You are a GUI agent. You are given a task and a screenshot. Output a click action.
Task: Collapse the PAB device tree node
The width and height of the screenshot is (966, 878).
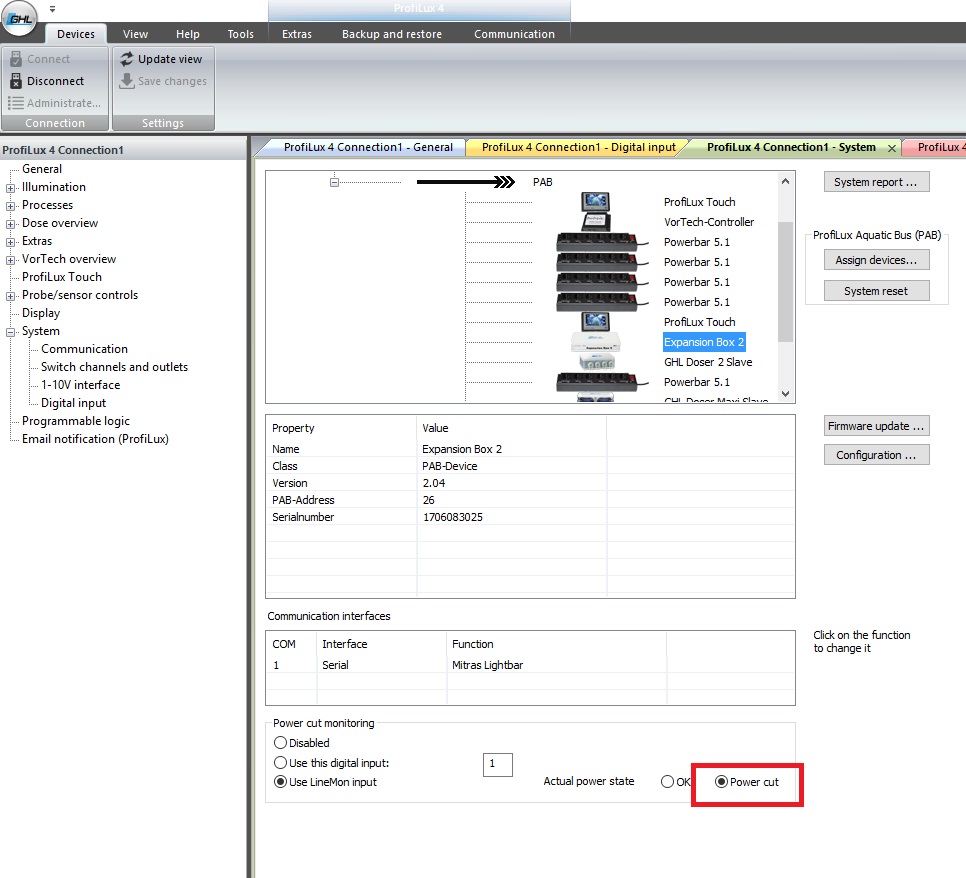(334, 182)
